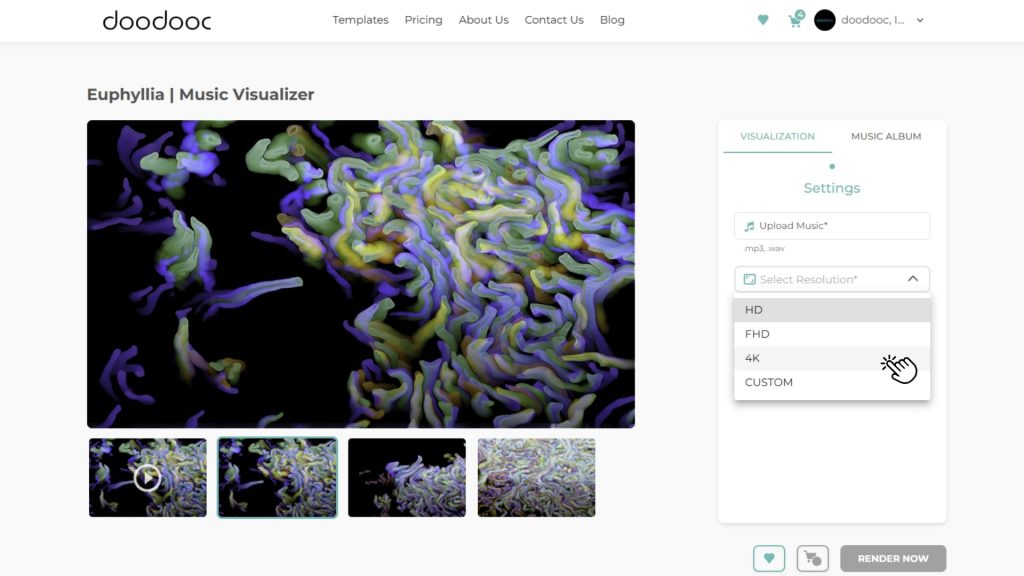The width and height of the screenshot is (1024, 576).
Task: Expand the account menu chevron
Action: [x=920, y=20]
